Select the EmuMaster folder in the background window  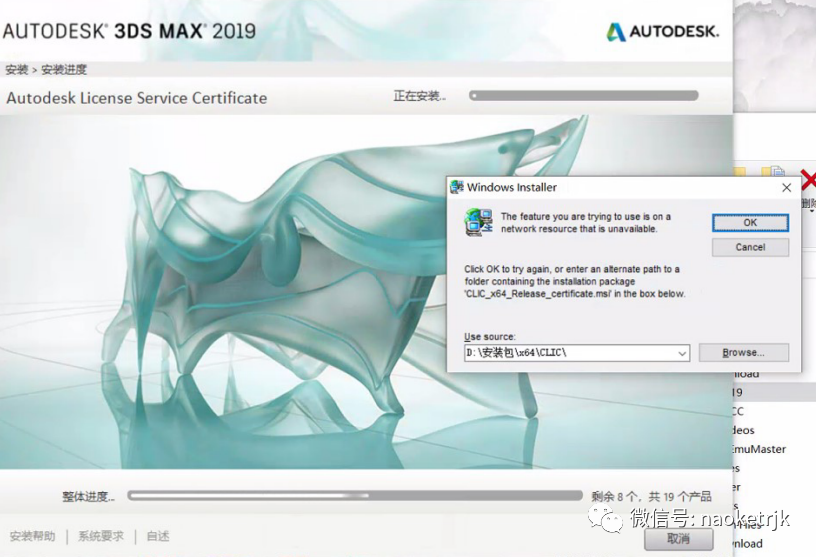[759, 449]
